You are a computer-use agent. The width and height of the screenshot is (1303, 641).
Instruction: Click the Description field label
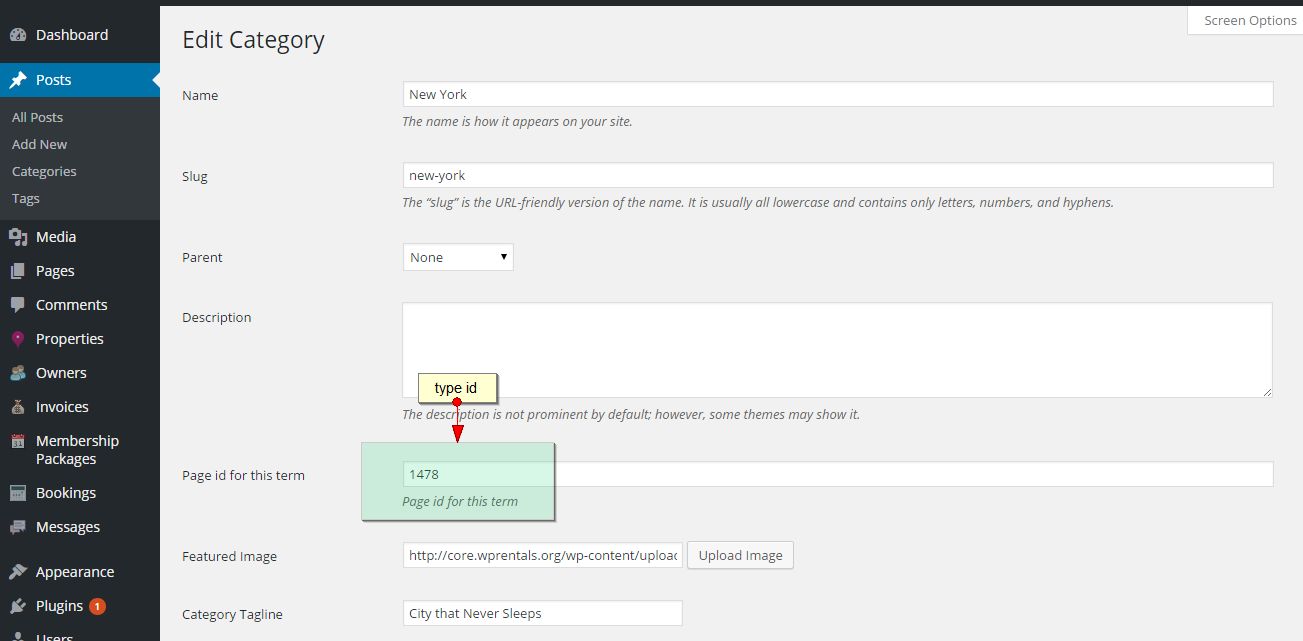click(217, 317)
